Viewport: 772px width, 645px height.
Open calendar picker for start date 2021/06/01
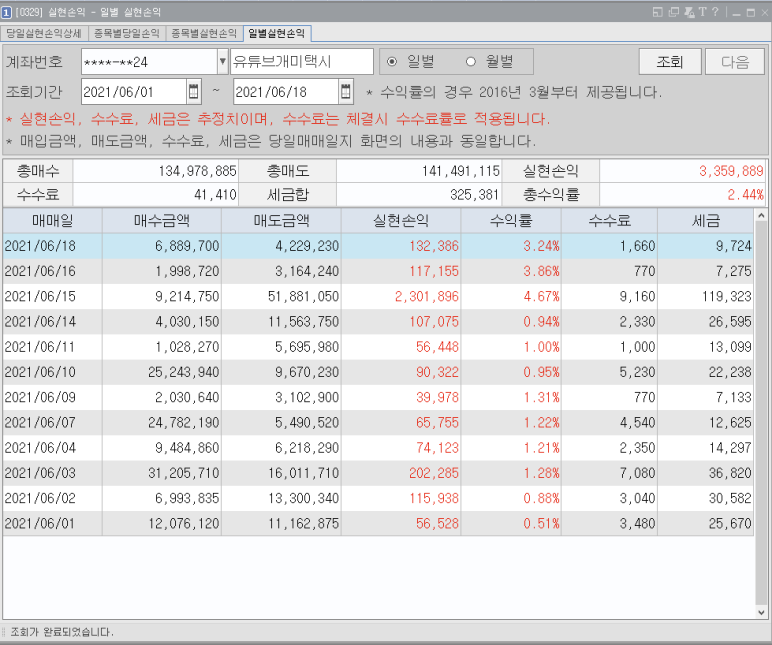193,92
